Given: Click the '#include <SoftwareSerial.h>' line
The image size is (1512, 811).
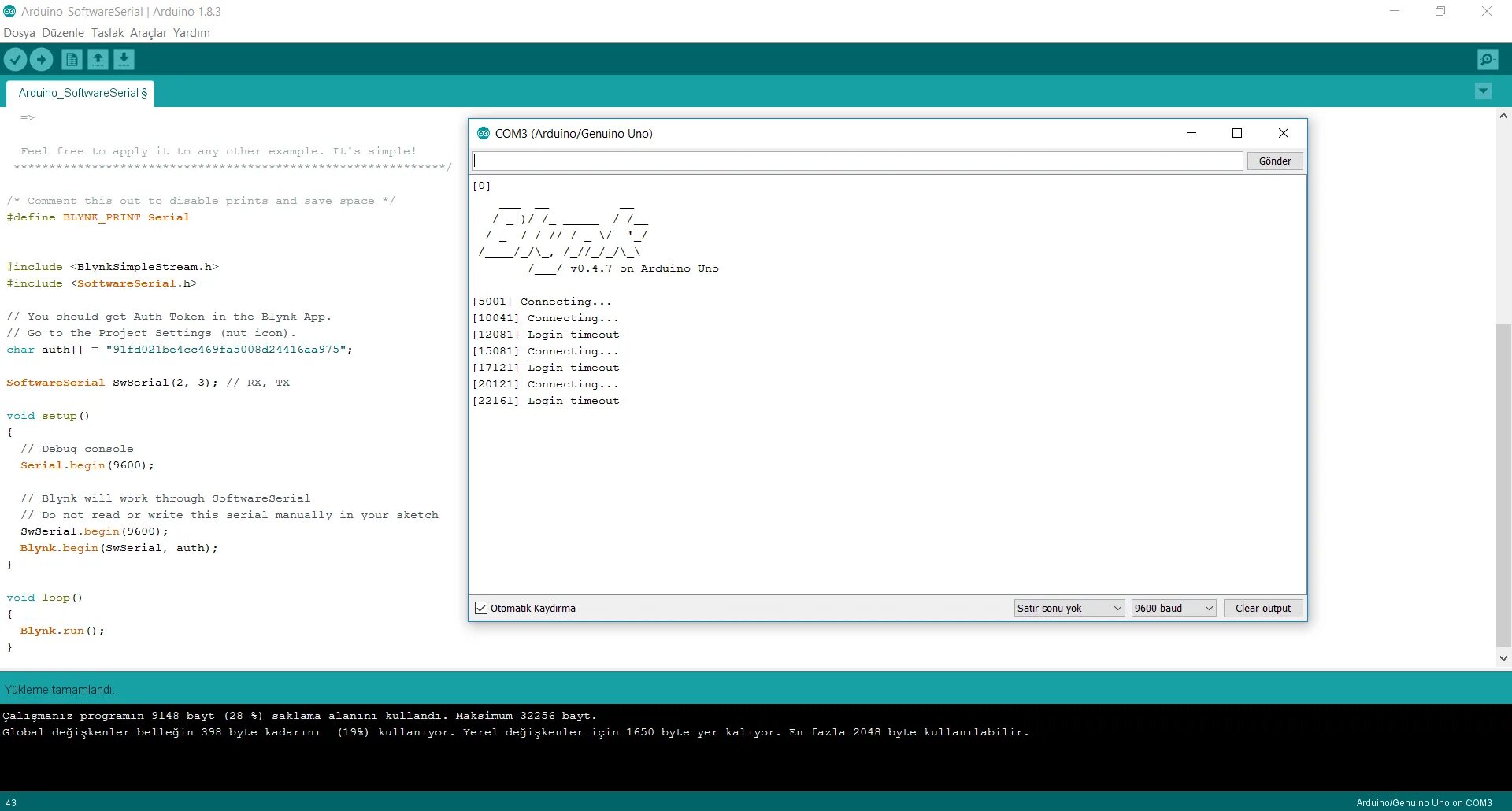Looking at the screenshot, I should (x=102, y=283).
